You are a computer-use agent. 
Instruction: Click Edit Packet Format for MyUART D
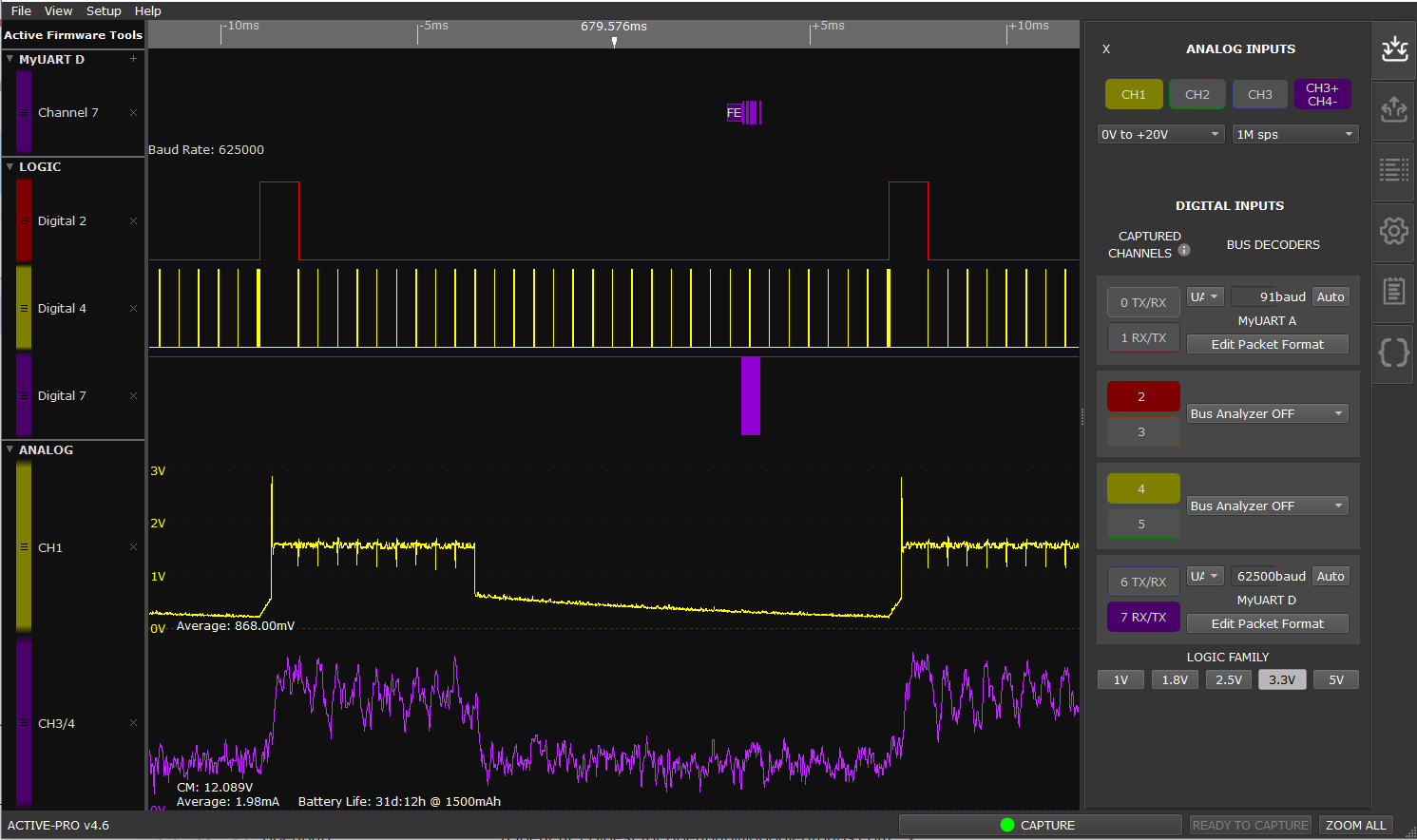click(x=1268, y=623)
